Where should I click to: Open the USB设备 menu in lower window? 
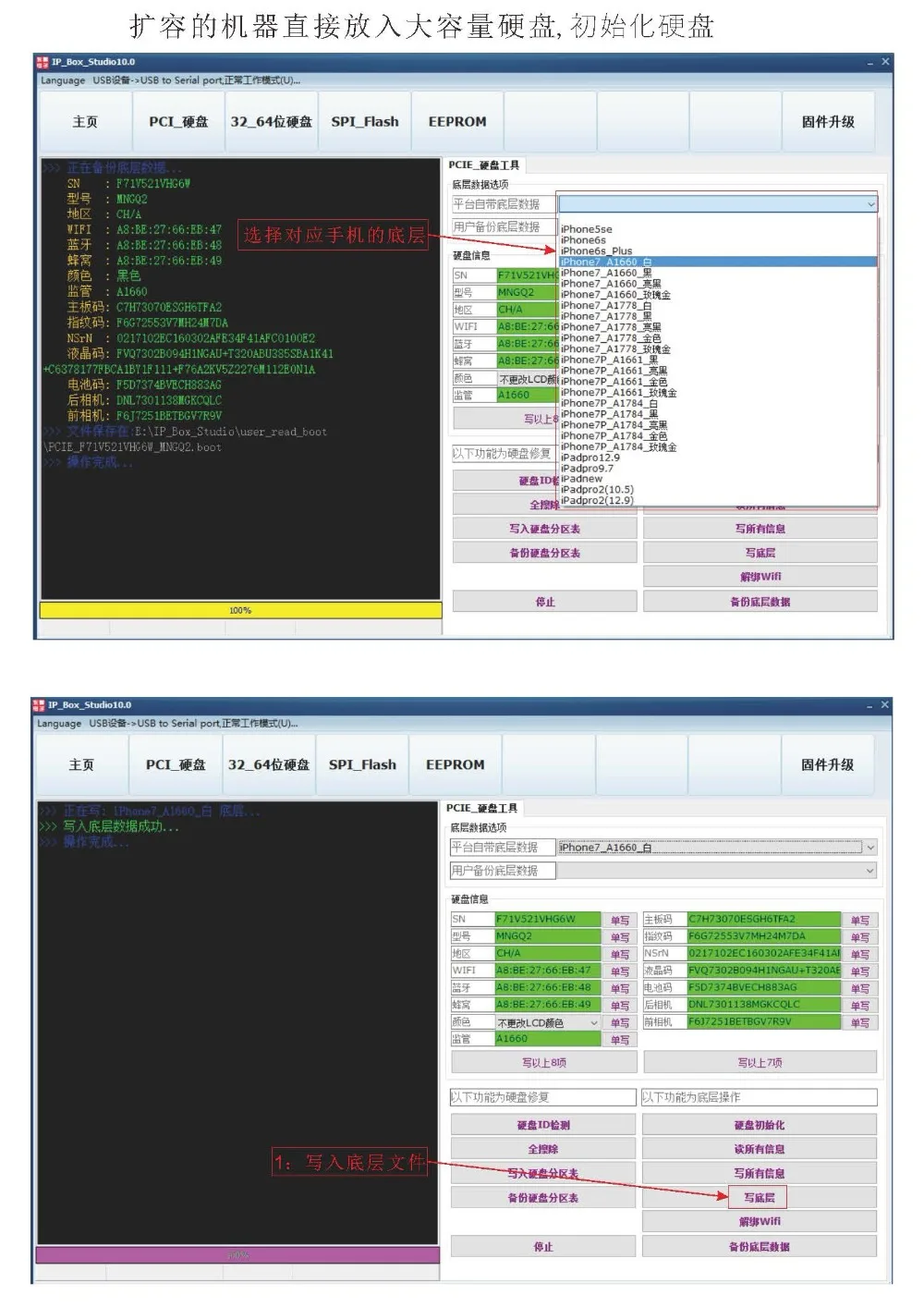pos(111,724)
